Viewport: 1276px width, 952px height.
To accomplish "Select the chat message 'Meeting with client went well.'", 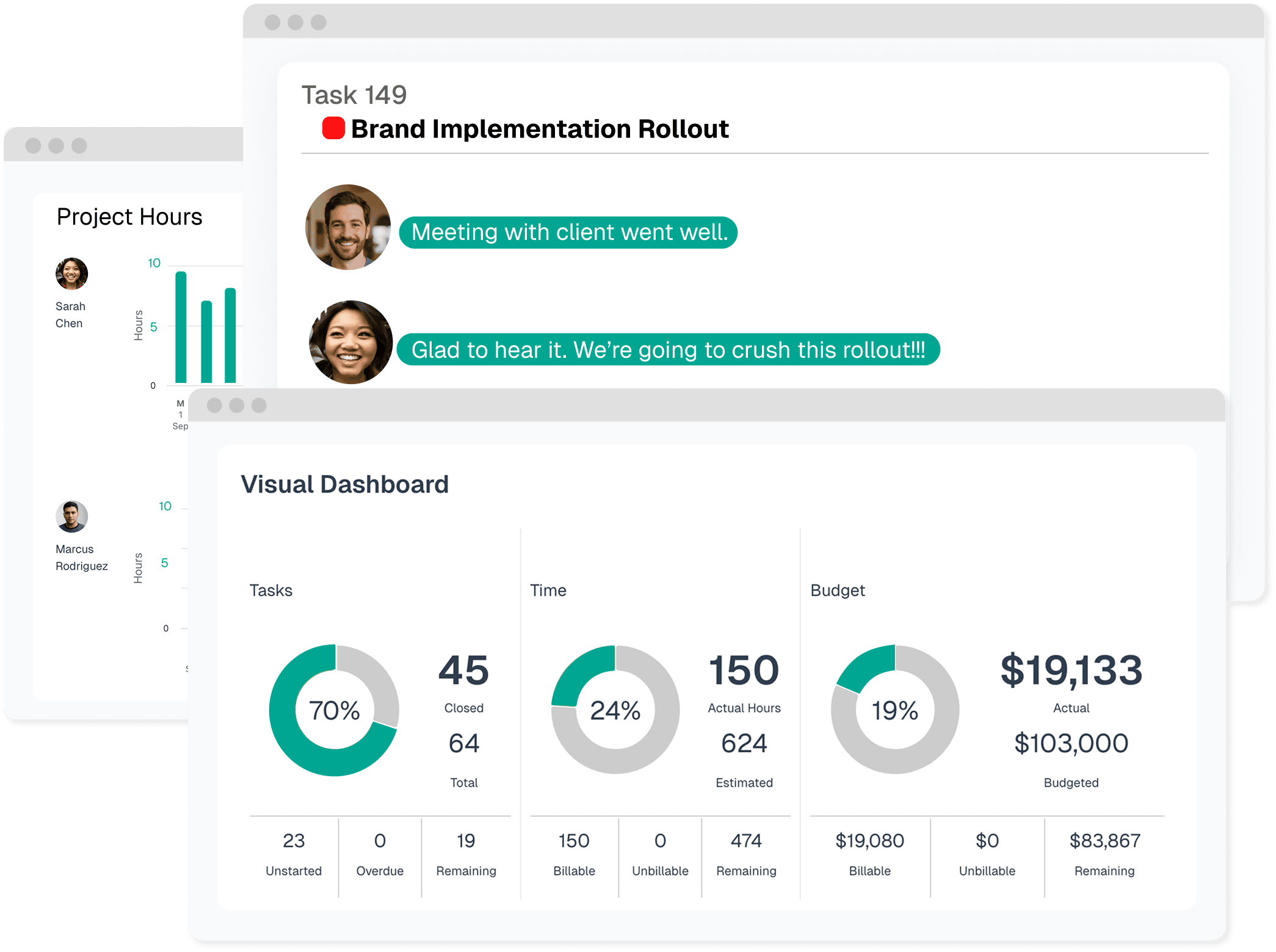I will click(568, 232).
